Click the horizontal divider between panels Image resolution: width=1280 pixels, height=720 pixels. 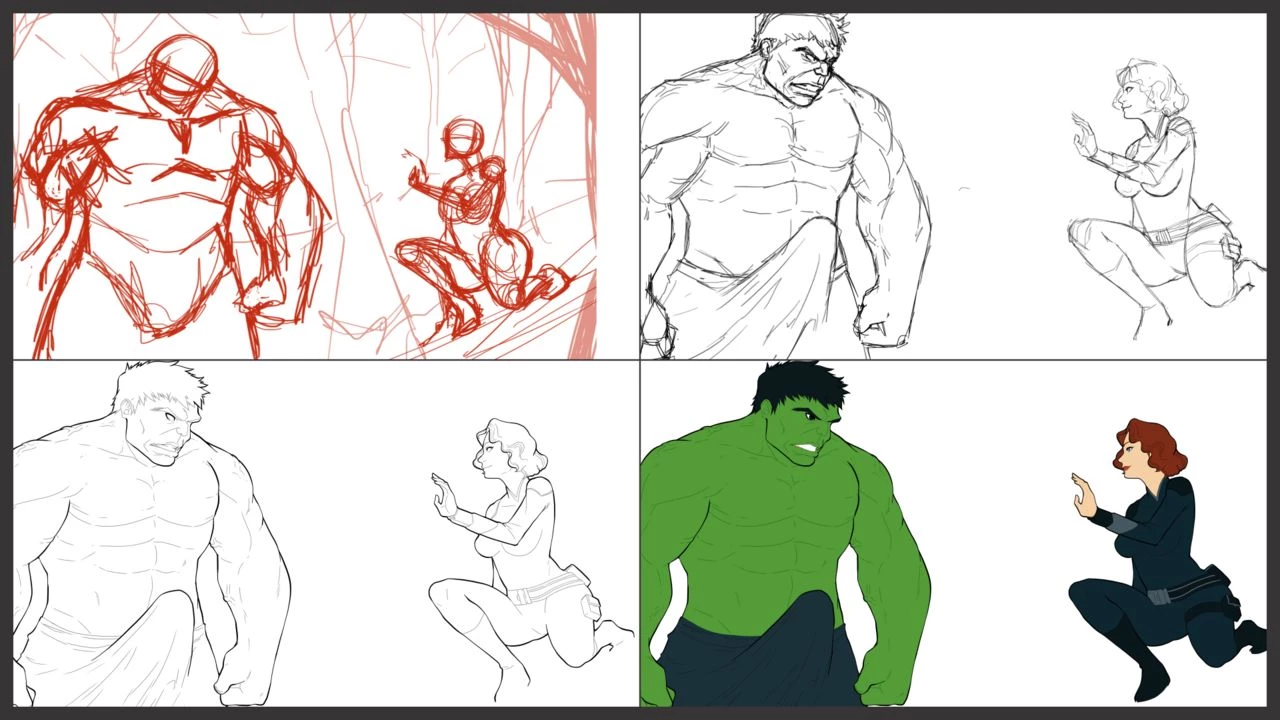coord(640,359)
